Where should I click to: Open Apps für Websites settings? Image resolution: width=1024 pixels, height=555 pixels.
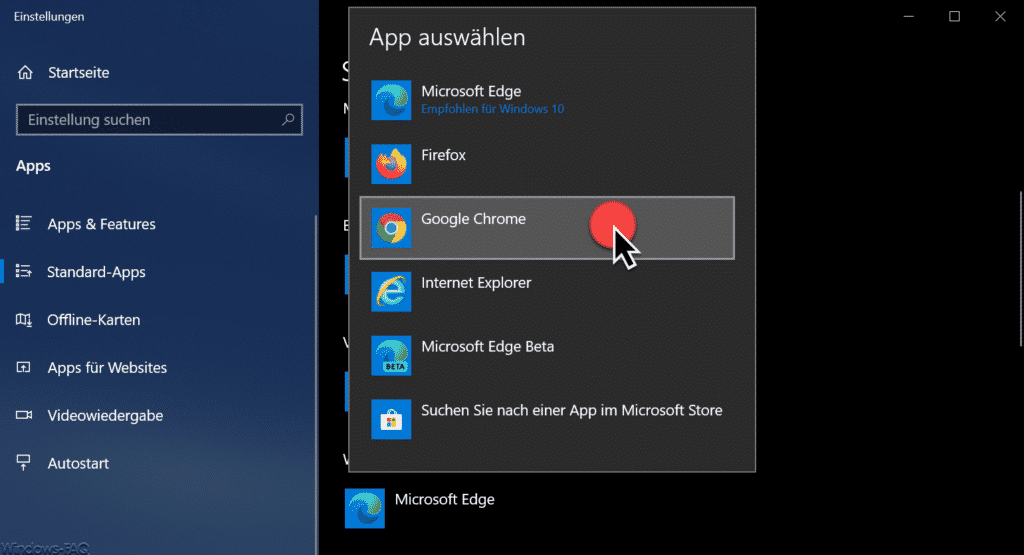pos(107,368)
